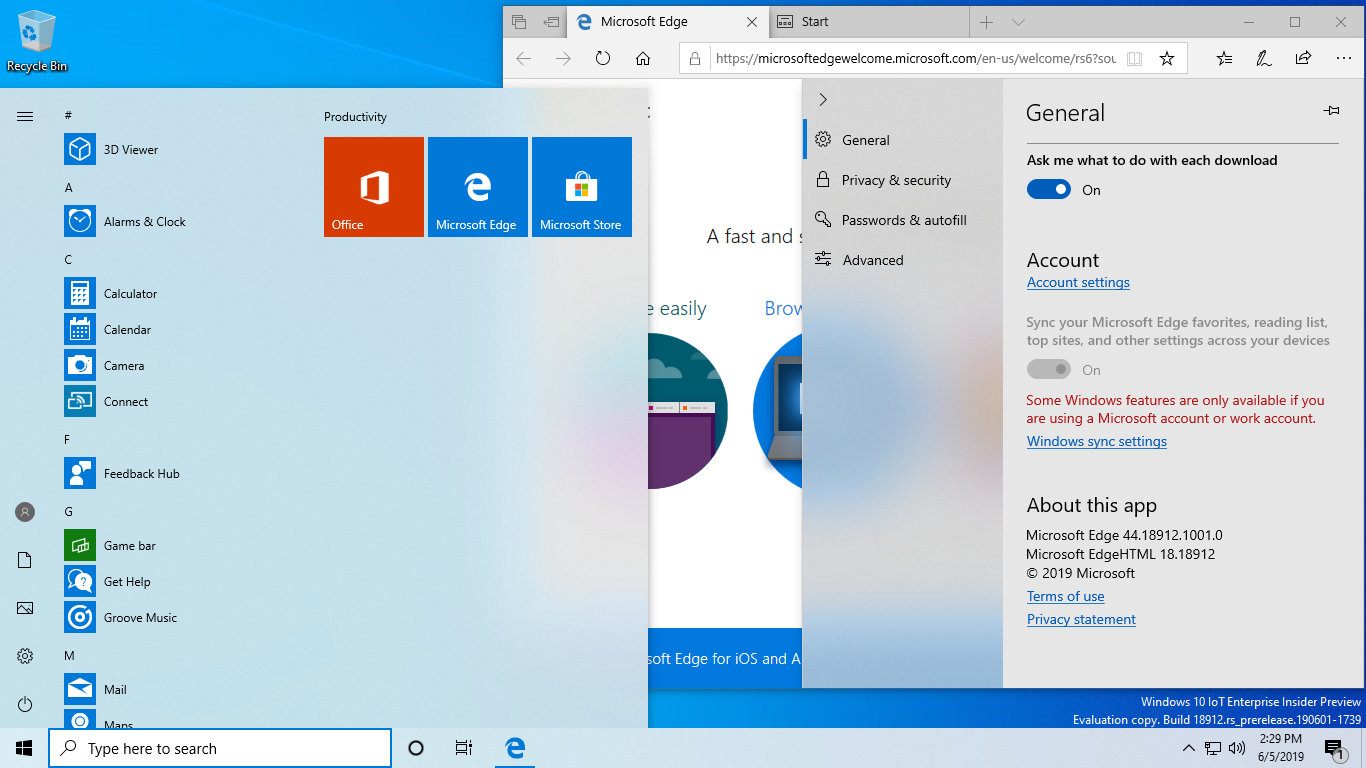
Task: Select Privacy & security settings
Action: click(902, 180)
